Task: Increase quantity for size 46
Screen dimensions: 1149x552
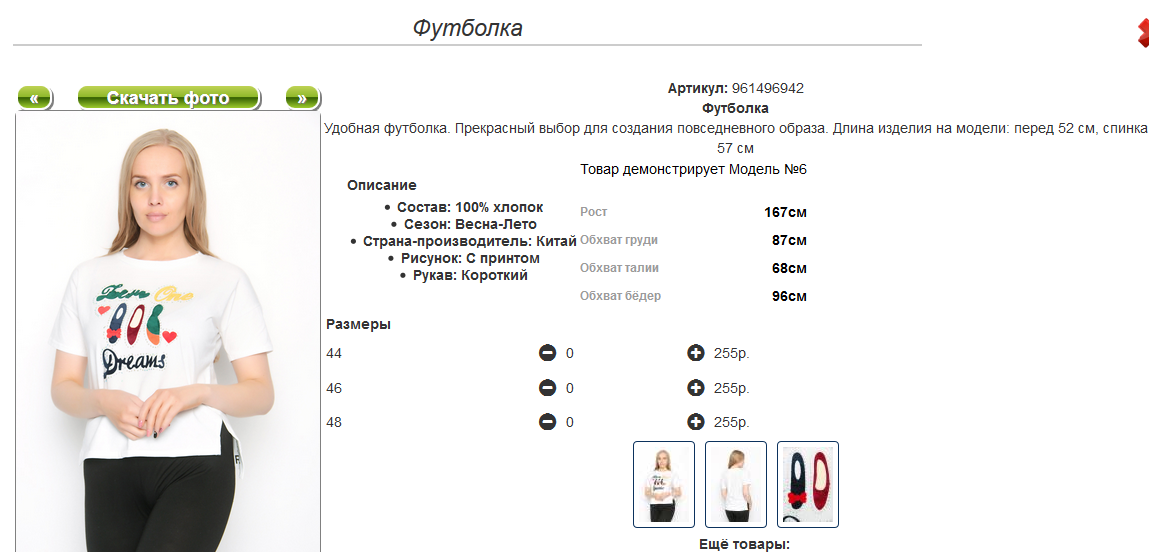Action: coord(696,388)
